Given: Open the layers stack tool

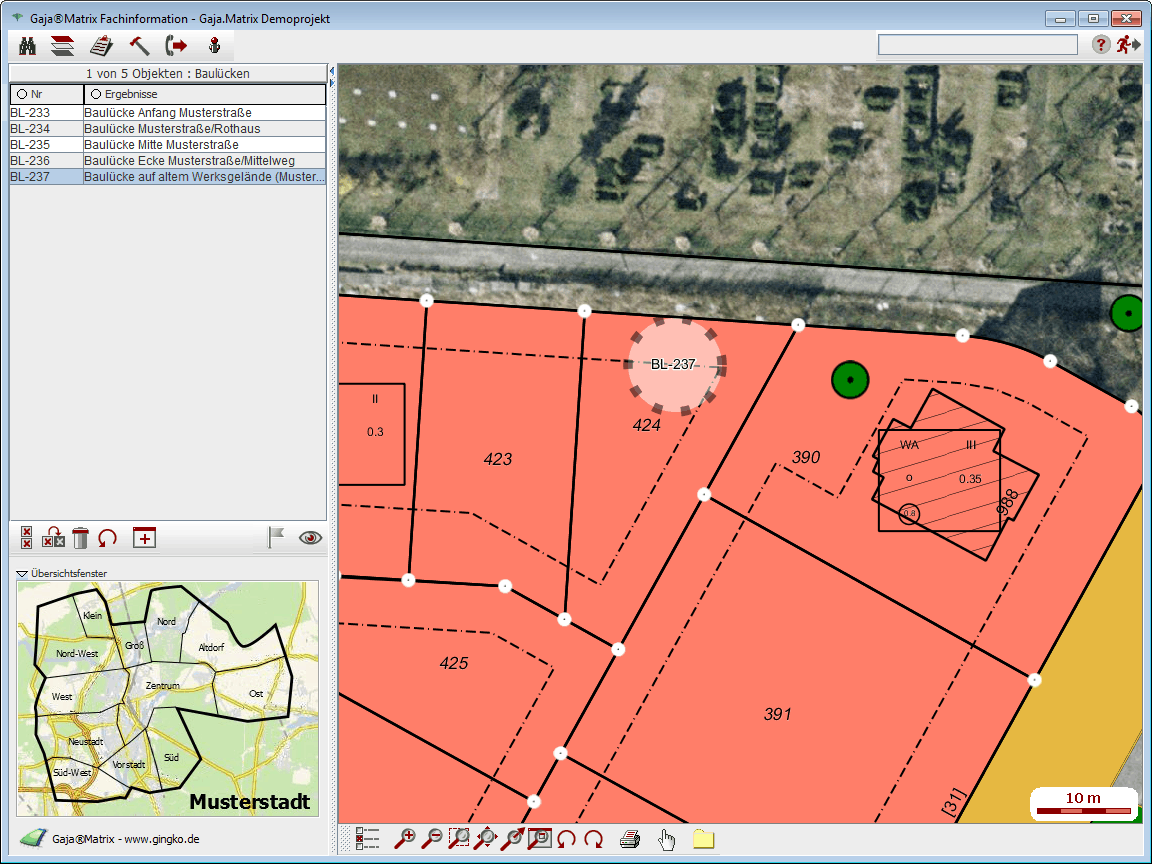Looking at the screenshot, I should coord(63,45).
